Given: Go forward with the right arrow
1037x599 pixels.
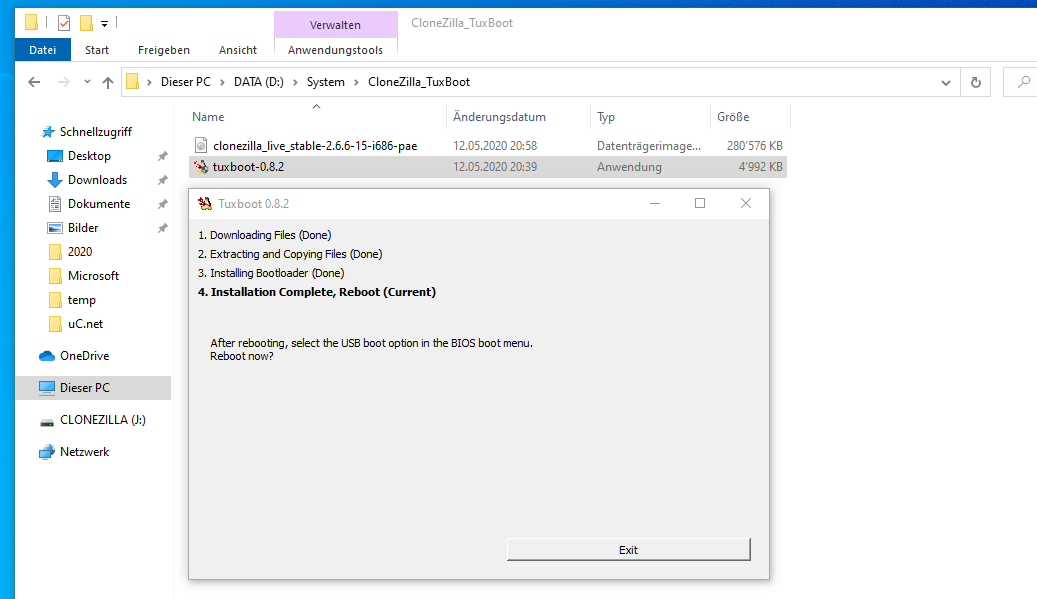Looking at the screenshot, I should point(63,82).
